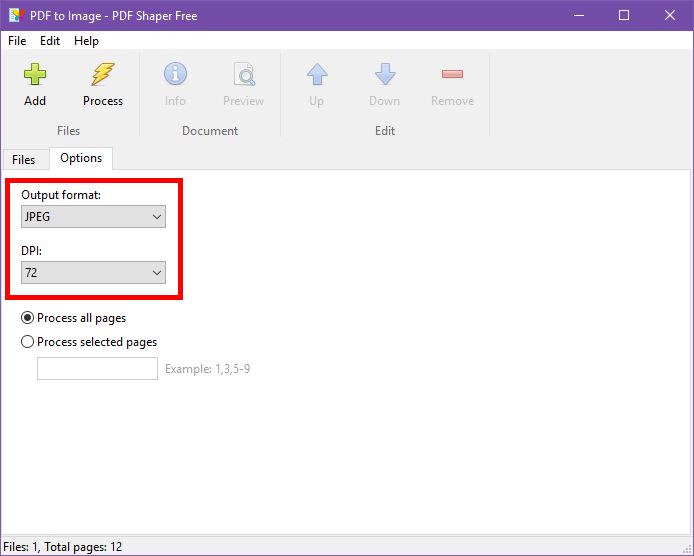Viewport: 694px width, 556px height.
Task: Click the green Add files icon
Action: click(35, 74)
